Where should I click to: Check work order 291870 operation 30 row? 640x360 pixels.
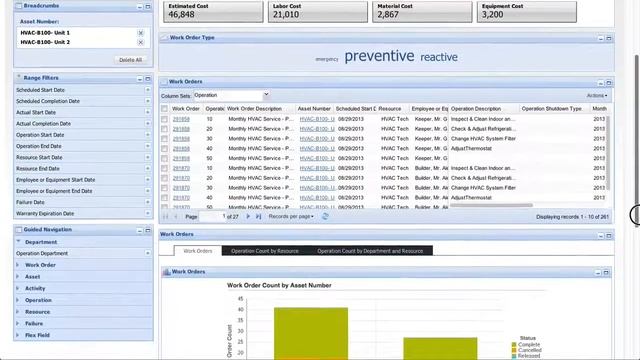(x=164, y=188)
